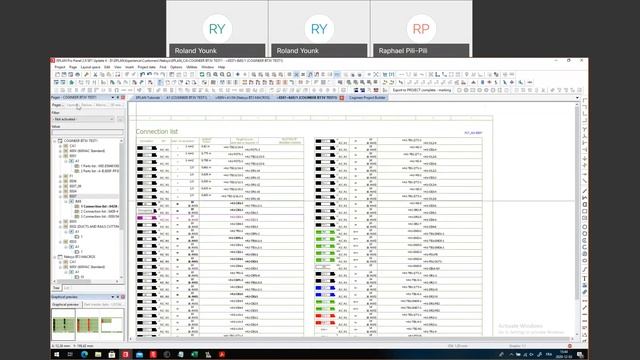640x360 pixels.
Task: Open File Explorer from taskbar
Action: pos(98,354)
